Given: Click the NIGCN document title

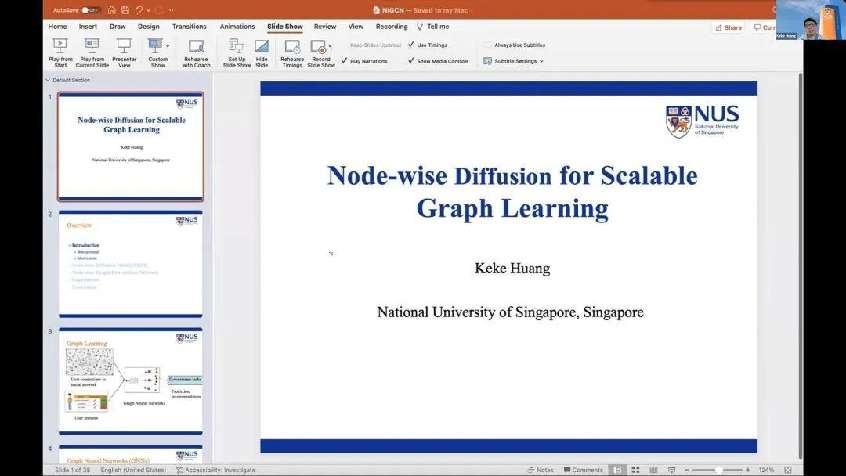Looking at the screenshot, I should (x=420, y=10).
